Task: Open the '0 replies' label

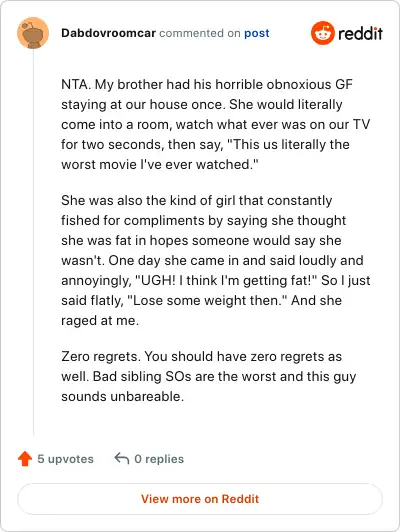Action: (159, 459)
